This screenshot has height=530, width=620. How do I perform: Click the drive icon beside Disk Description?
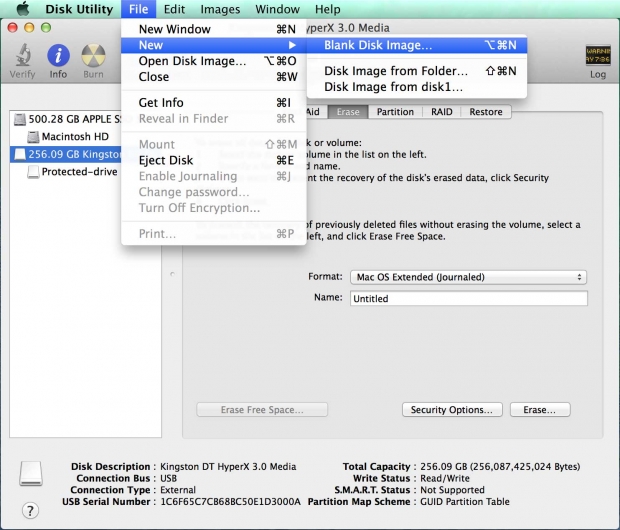(31, 473)
